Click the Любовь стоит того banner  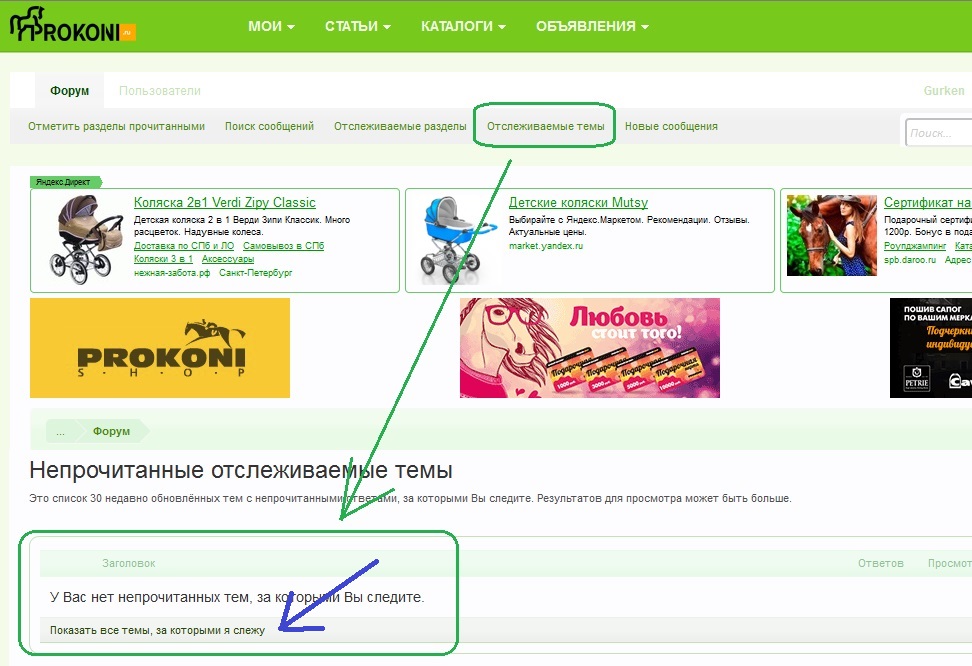[590, 348]
